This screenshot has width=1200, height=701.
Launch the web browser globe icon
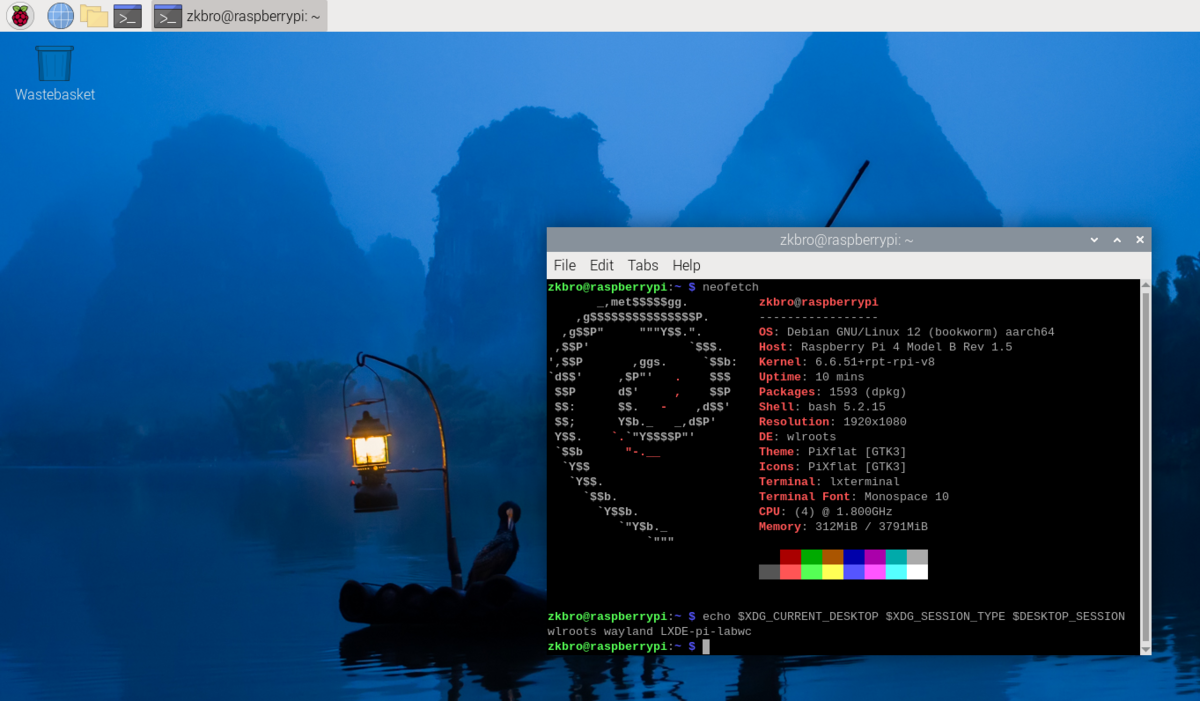[x=61, y=16]
